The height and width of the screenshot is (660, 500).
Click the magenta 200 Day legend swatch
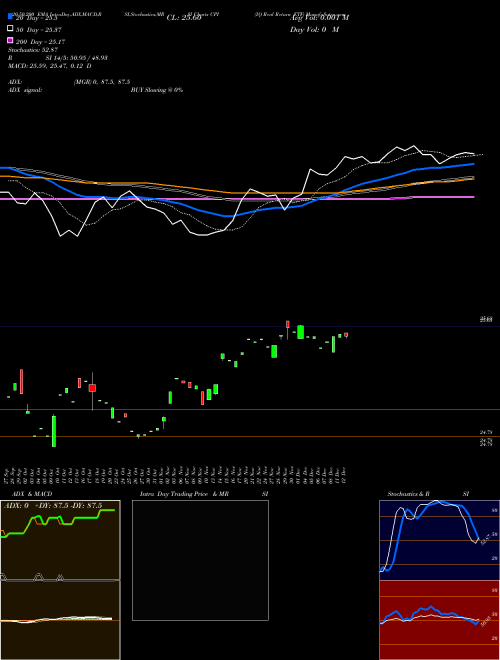(x=10, y=40)
